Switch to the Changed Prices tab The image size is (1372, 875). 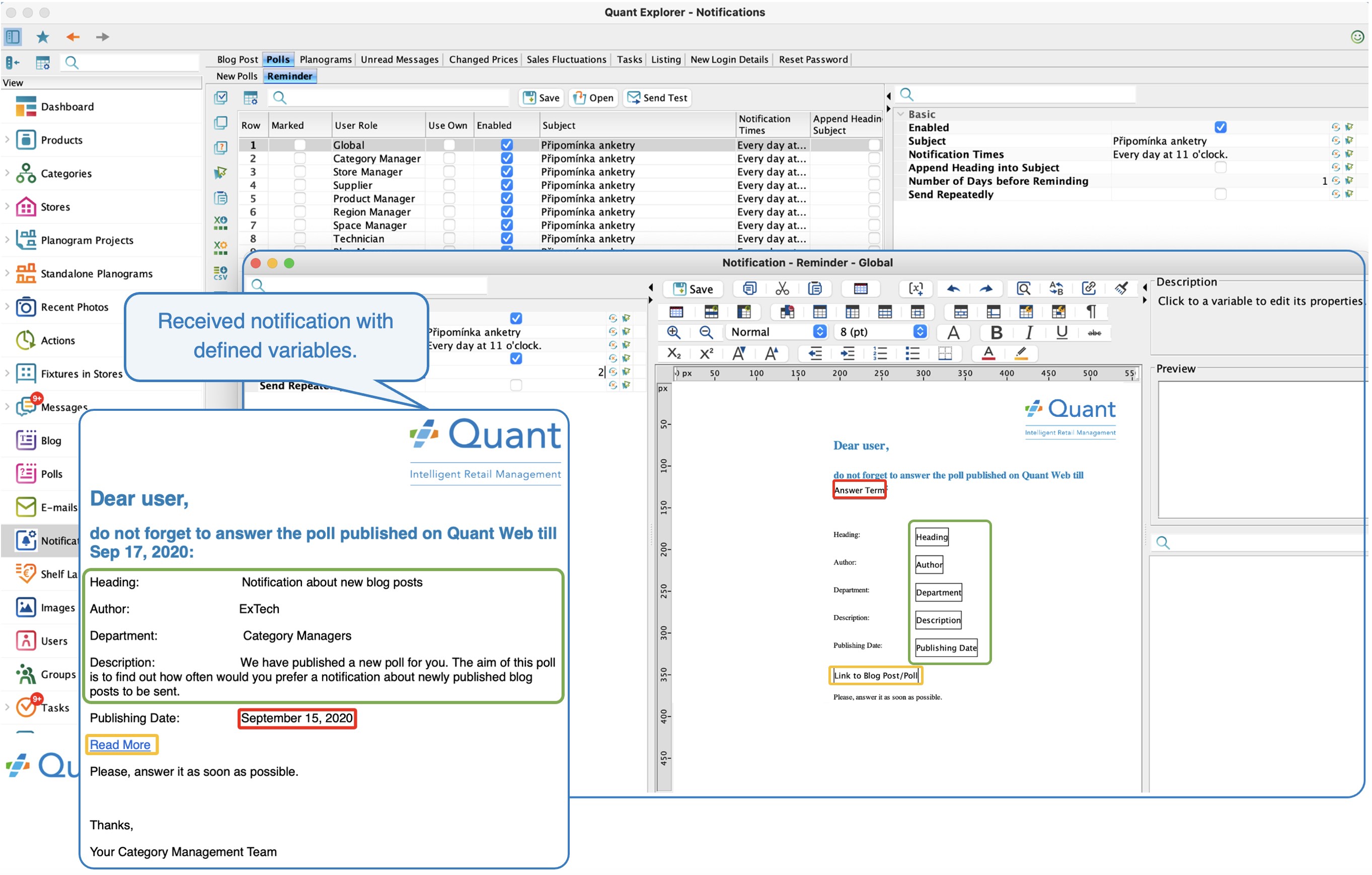coord(483,59)
